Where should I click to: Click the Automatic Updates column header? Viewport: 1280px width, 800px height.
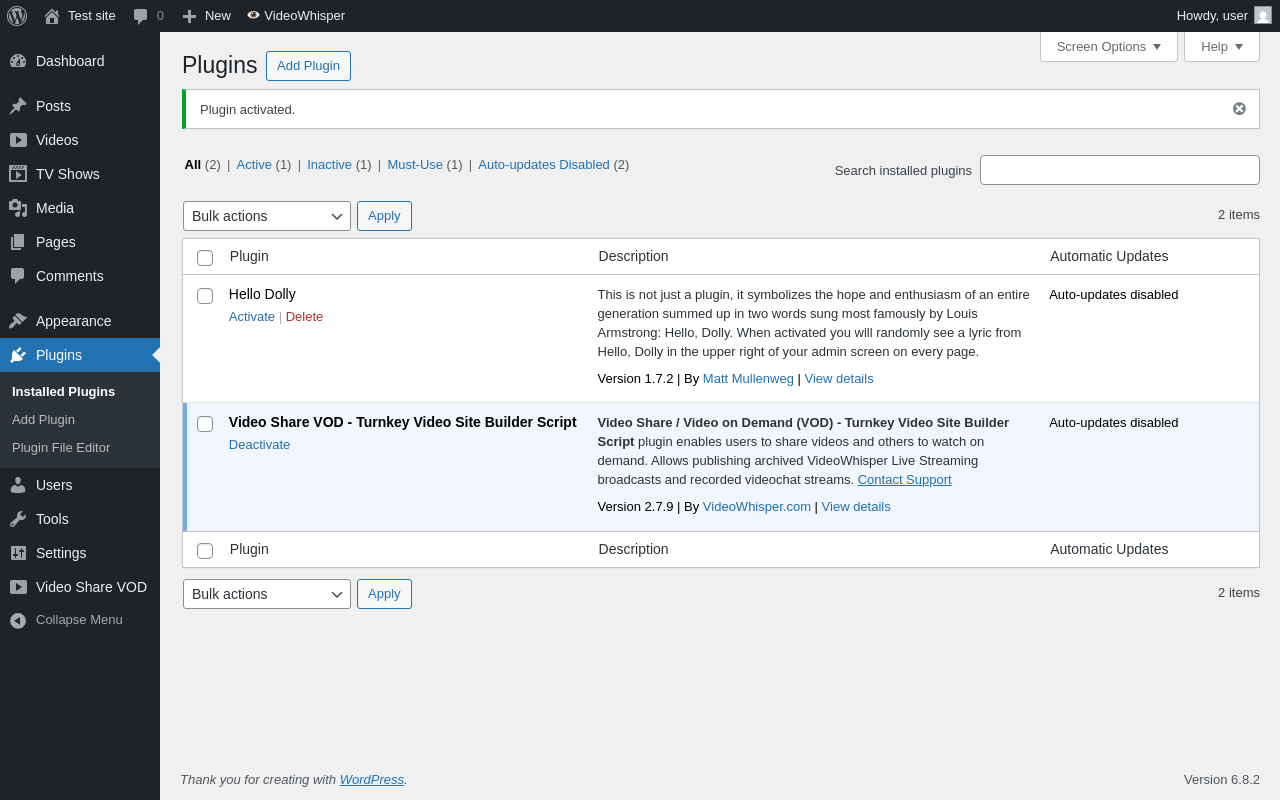[1109, 256]
